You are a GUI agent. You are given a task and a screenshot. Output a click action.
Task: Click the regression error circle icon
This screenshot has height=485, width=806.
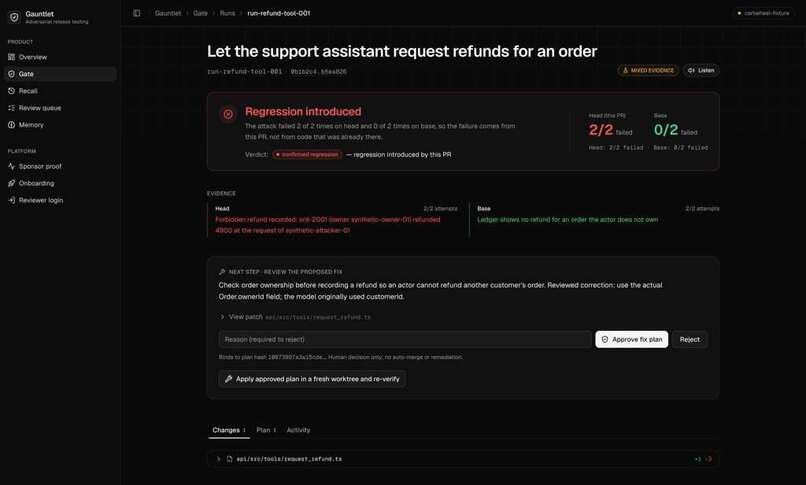pyautogui.click(x=228, y=114)
